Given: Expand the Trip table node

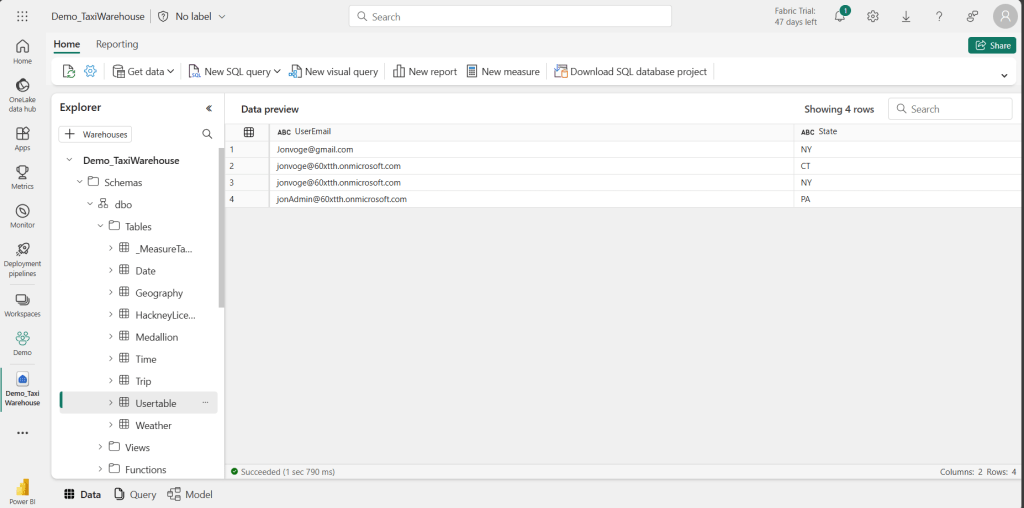Looking at the screenshot, I should pos(111,381).
